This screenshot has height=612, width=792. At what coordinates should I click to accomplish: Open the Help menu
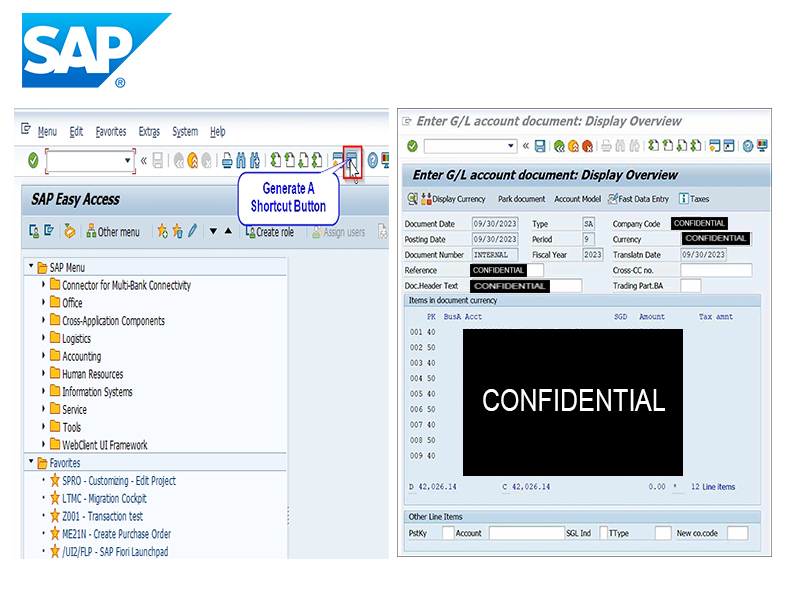tap(218, 132)
